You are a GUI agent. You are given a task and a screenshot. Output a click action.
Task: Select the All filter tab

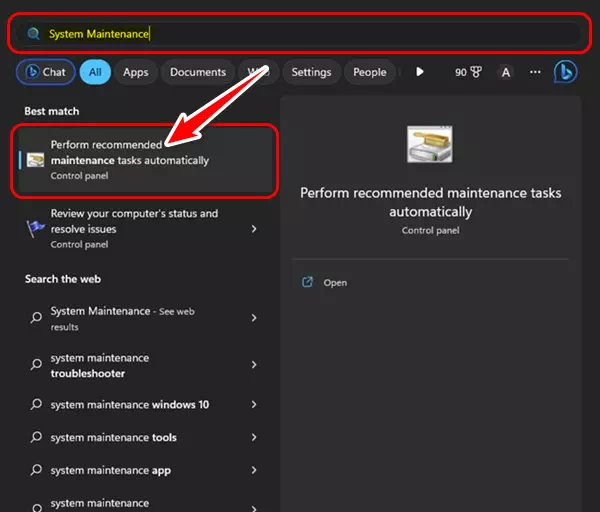pyautogui.click(x=95, y=72)
